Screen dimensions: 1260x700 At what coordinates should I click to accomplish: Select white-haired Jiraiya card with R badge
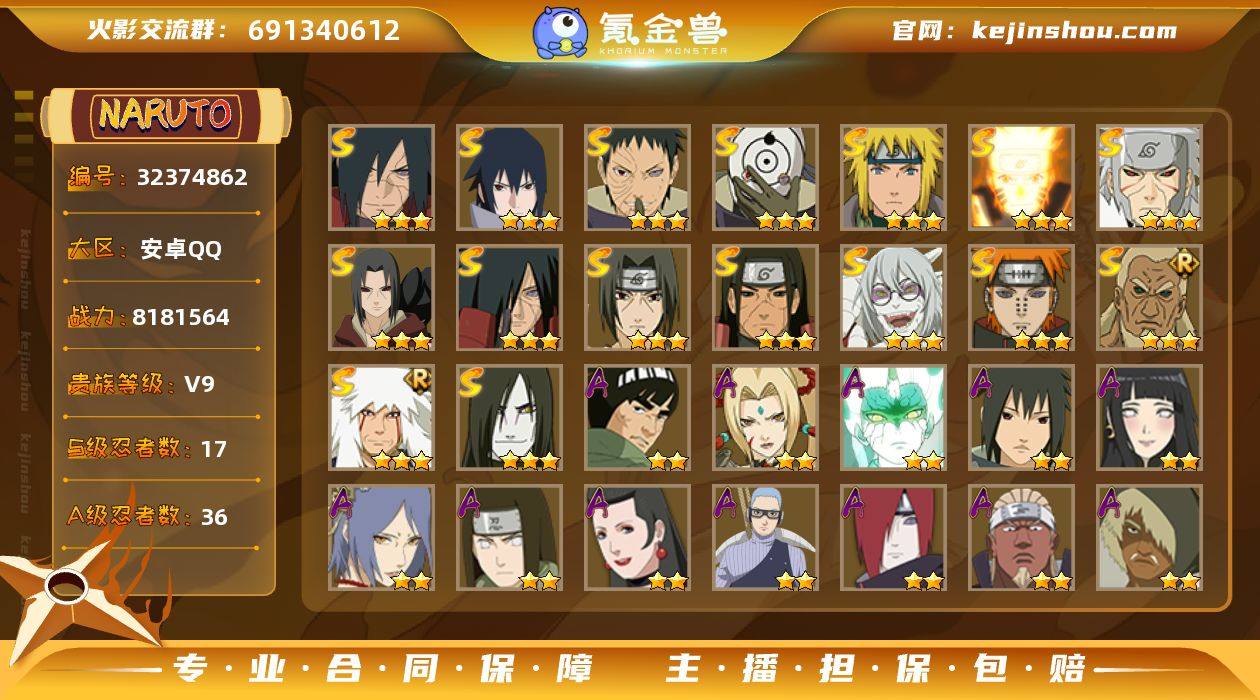coord(381,418)
